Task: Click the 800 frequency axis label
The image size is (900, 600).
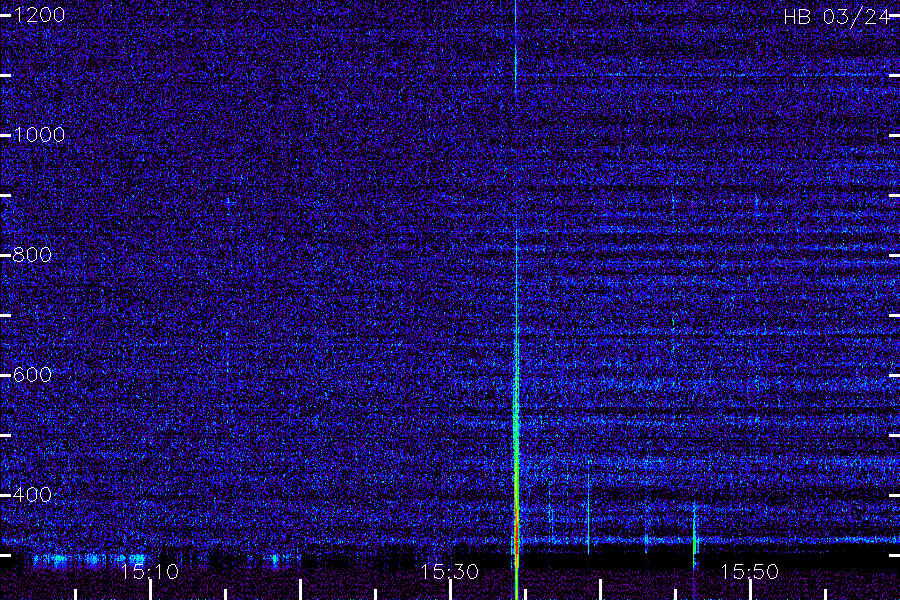Action: (32, 255)
